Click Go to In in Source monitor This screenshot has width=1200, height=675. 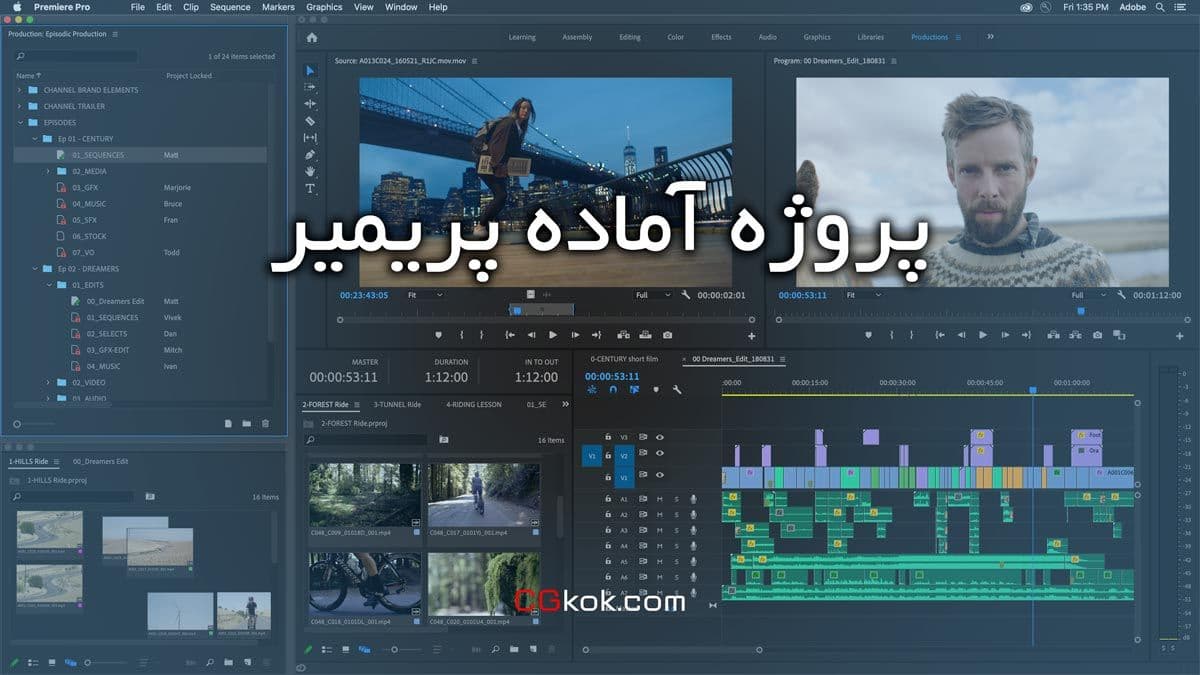[x=510, y=335]
